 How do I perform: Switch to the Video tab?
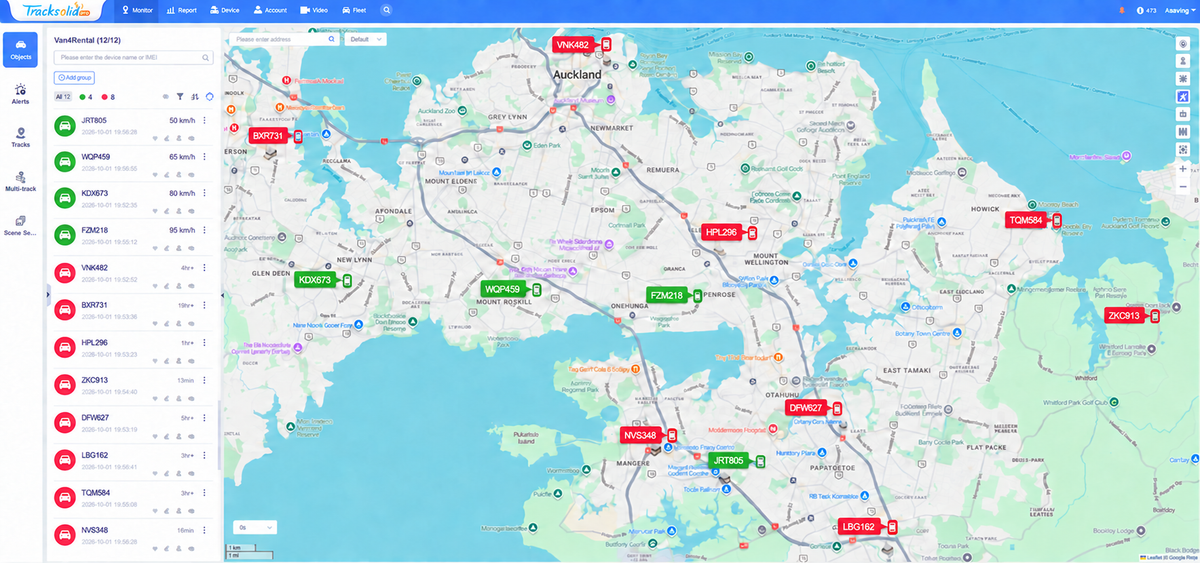coord(315,10)
